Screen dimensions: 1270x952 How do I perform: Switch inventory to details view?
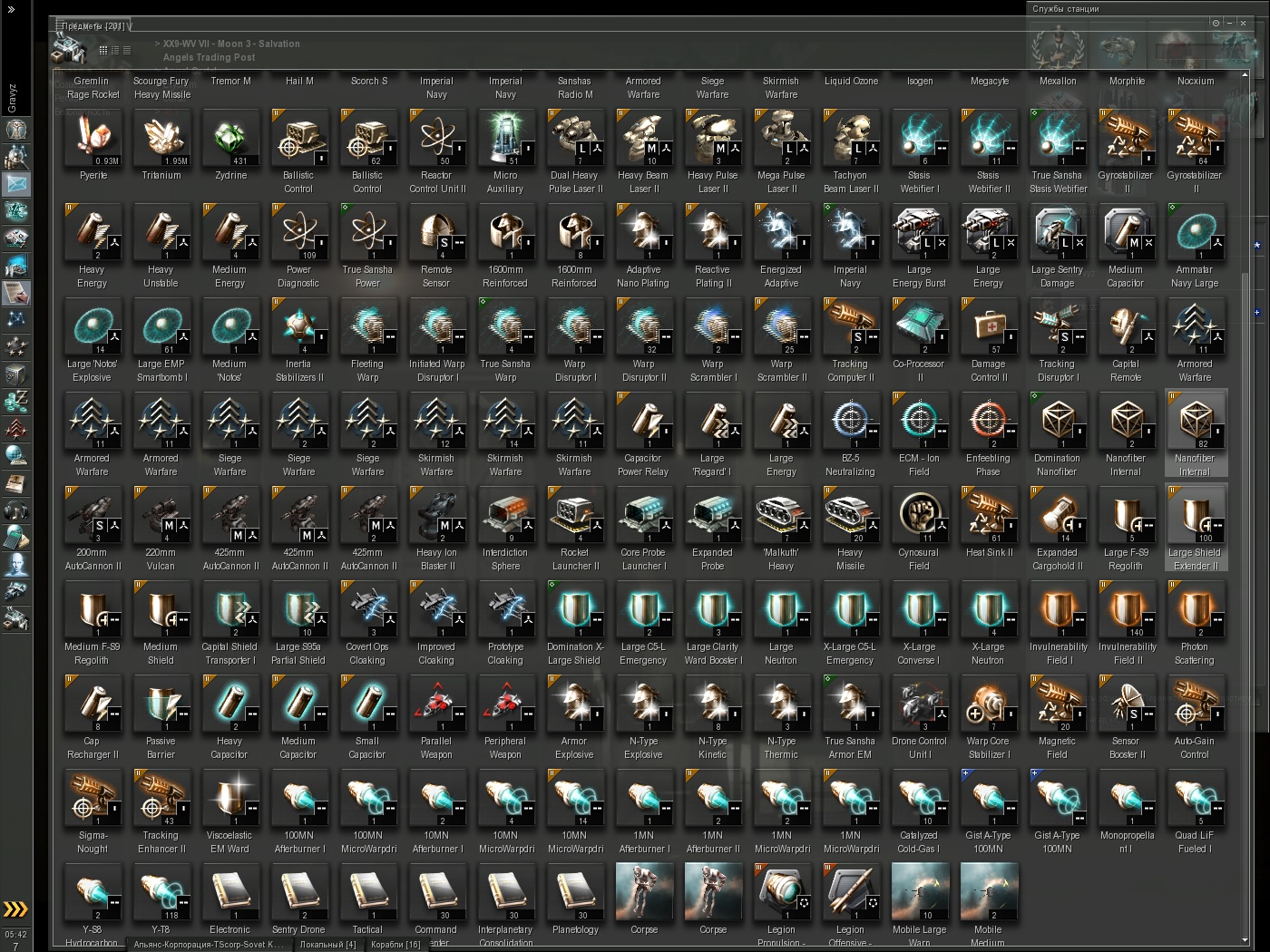115,50
